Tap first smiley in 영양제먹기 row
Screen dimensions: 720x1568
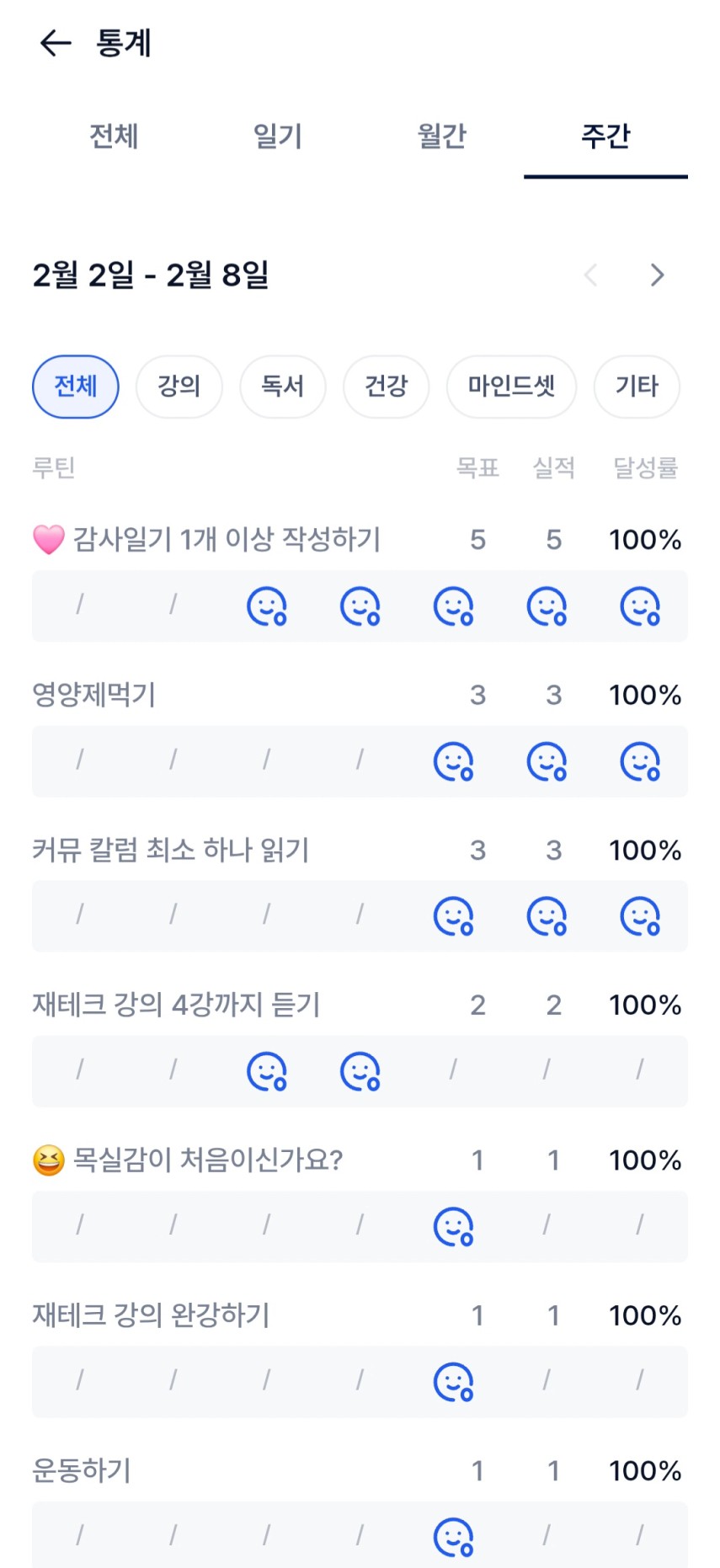(453, 761)
